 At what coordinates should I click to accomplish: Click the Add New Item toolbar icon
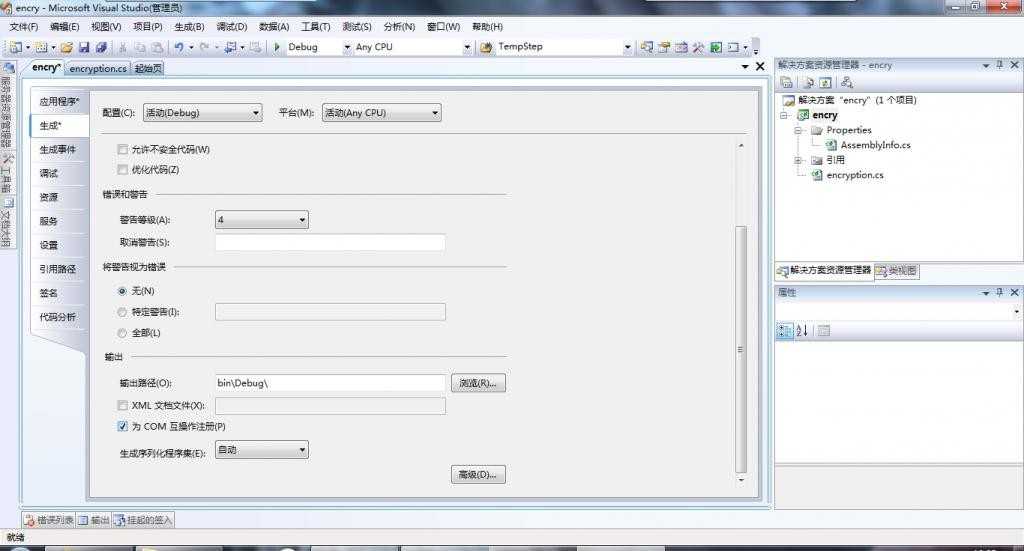(x=41, y=47)
